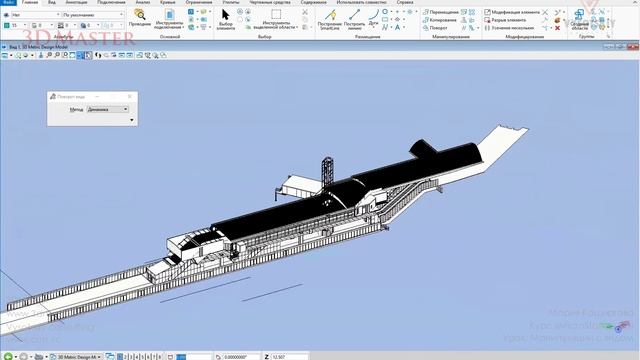Screen dimensions: 640x360
Task: Open the active color dropdown showing 15
Action: 19,25
